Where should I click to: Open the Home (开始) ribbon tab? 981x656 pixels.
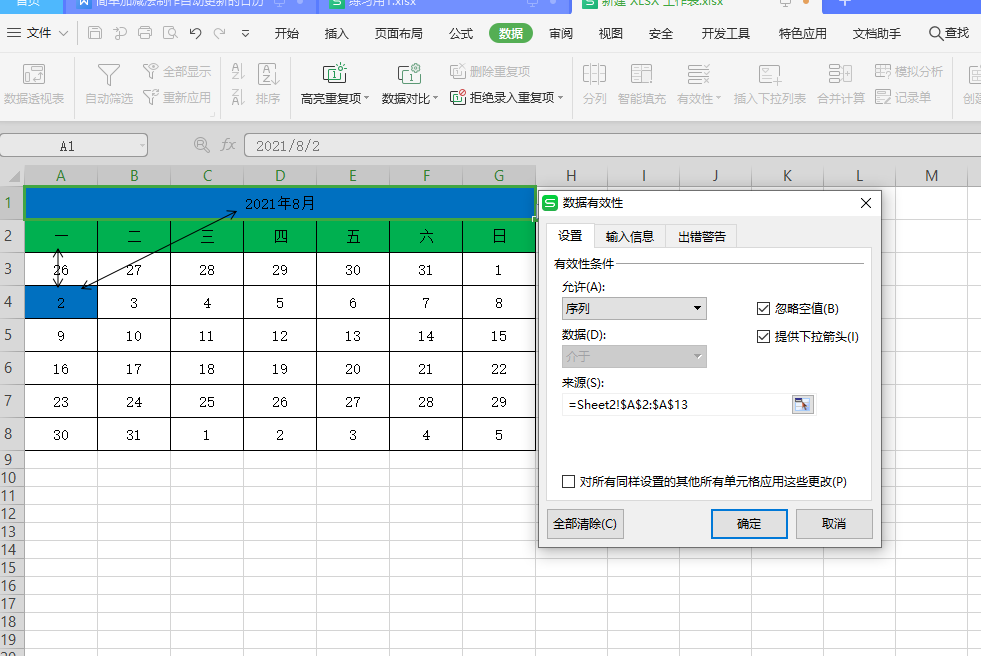287,33
